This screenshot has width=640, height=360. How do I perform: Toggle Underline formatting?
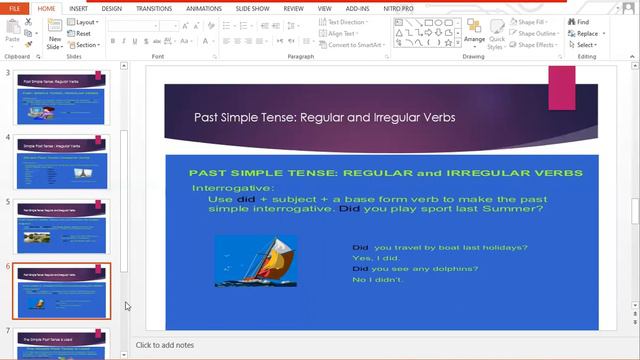pos(135,41)
